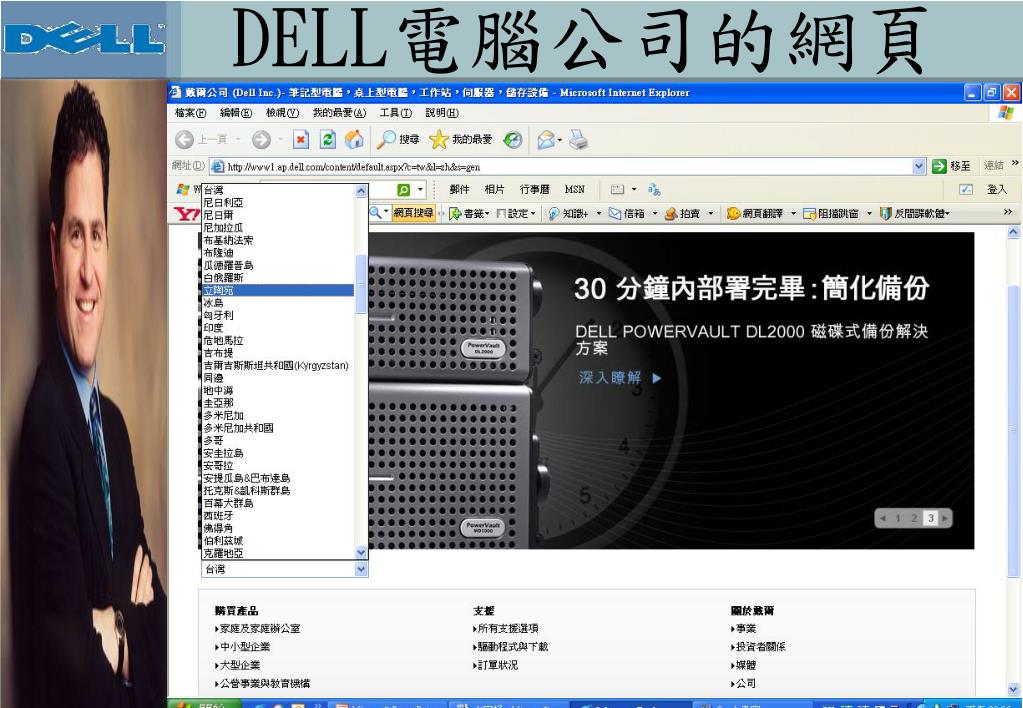The width and height of the screenshot is (1023, 708).
Task: Click the Print printer icon
Action: (578, 139)
